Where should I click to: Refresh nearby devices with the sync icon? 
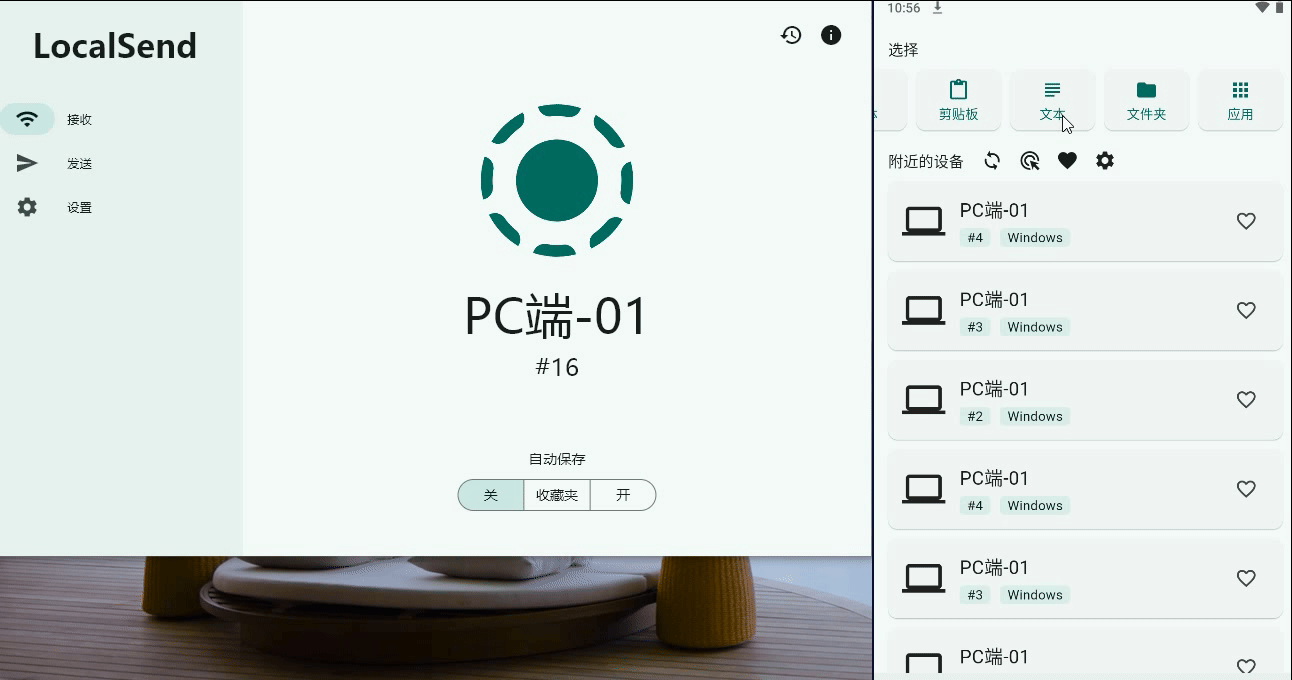(x=992, y=161)
